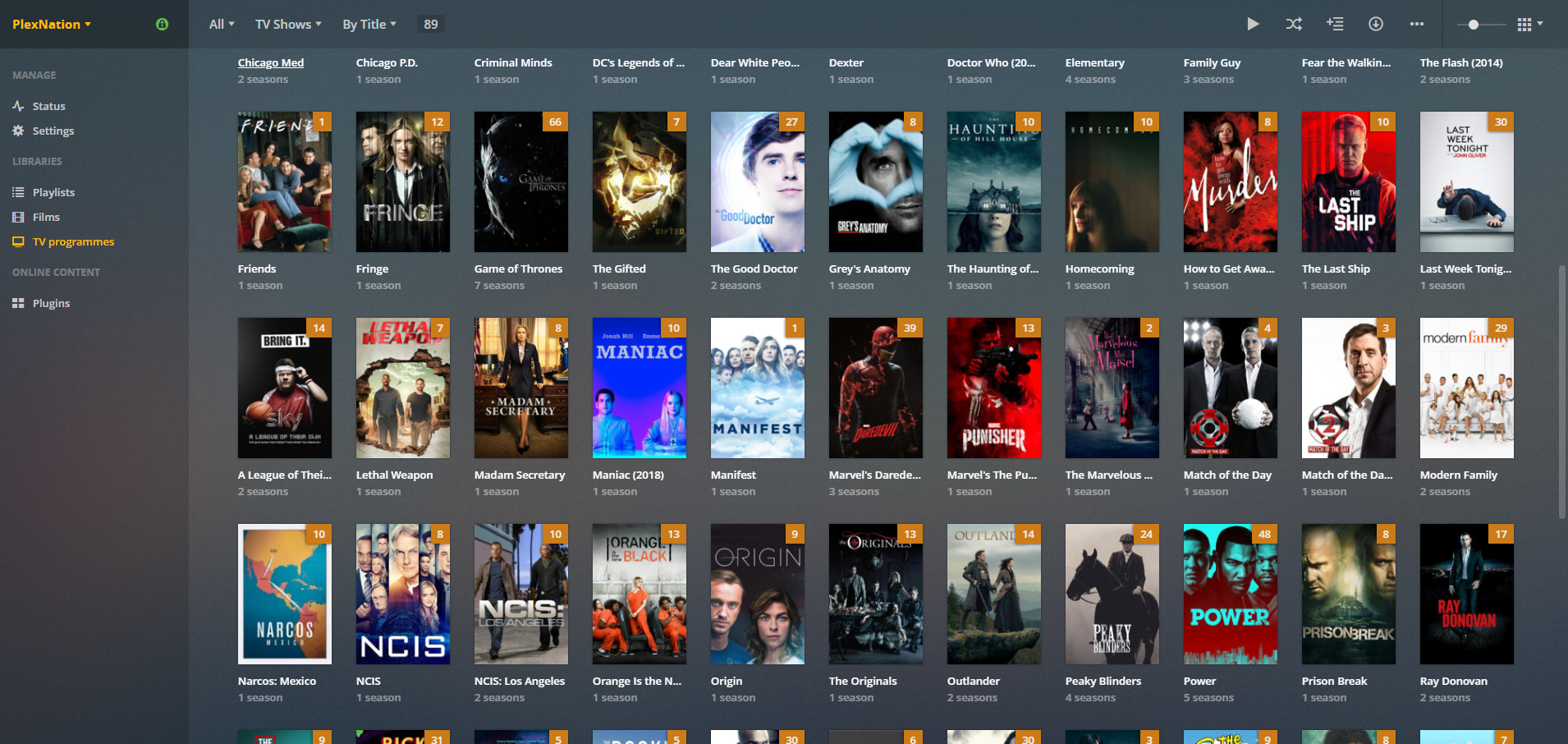Screen dimensions: 1568x744
Task: Open the Criminal Minds title link
Action: coord(513,62)
